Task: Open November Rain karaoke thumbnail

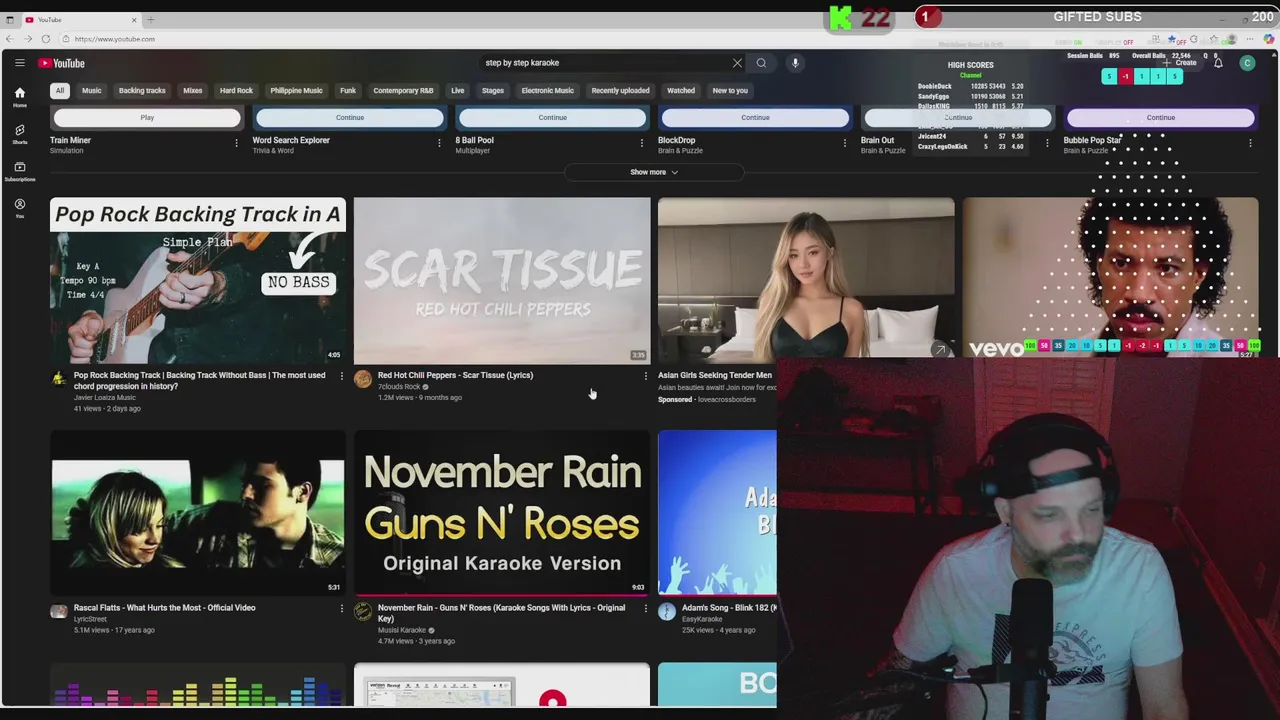Action: [502, 512]
